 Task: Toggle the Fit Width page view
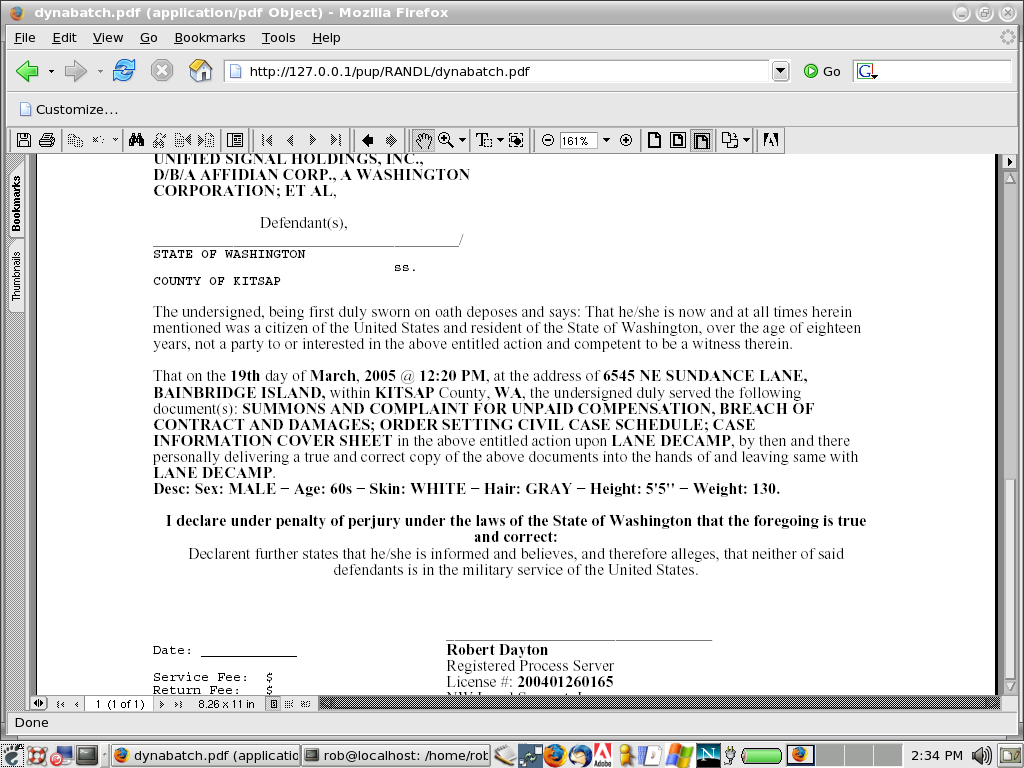tap(702, 141)
